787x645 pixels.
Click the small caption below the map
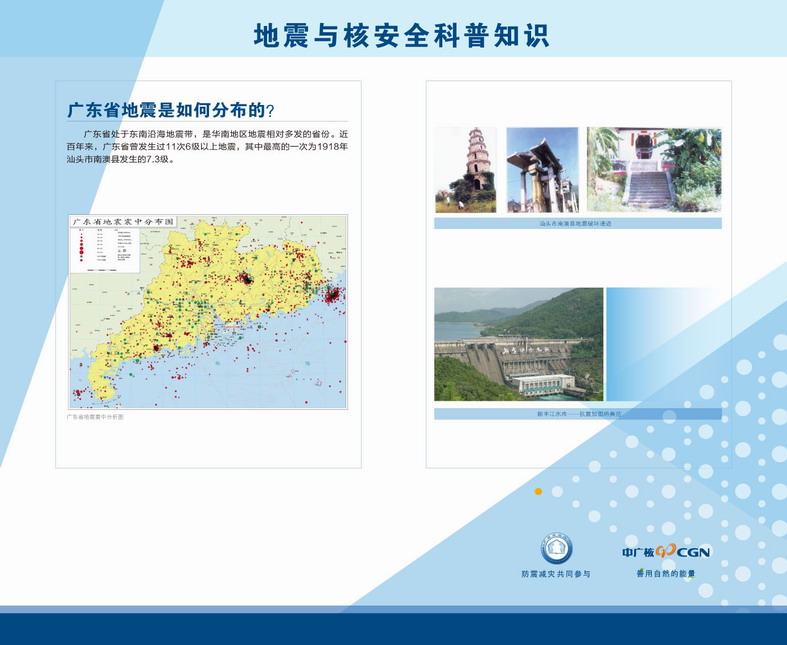(95, 417)
